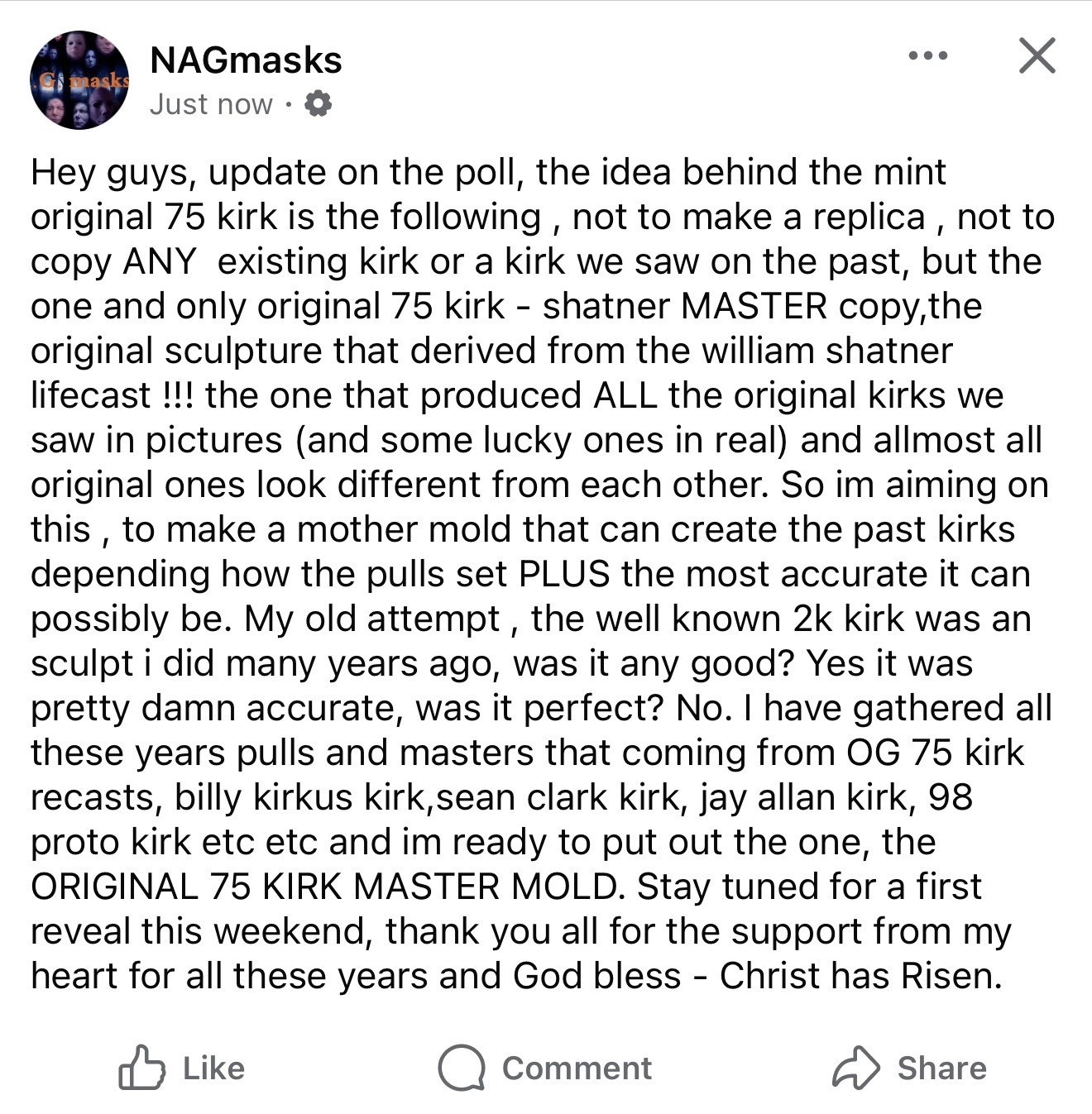Viewport: 1092px width, 1114px height.
Task: Open the NAGmasks page name link
Action: click(x=246, y=60)
